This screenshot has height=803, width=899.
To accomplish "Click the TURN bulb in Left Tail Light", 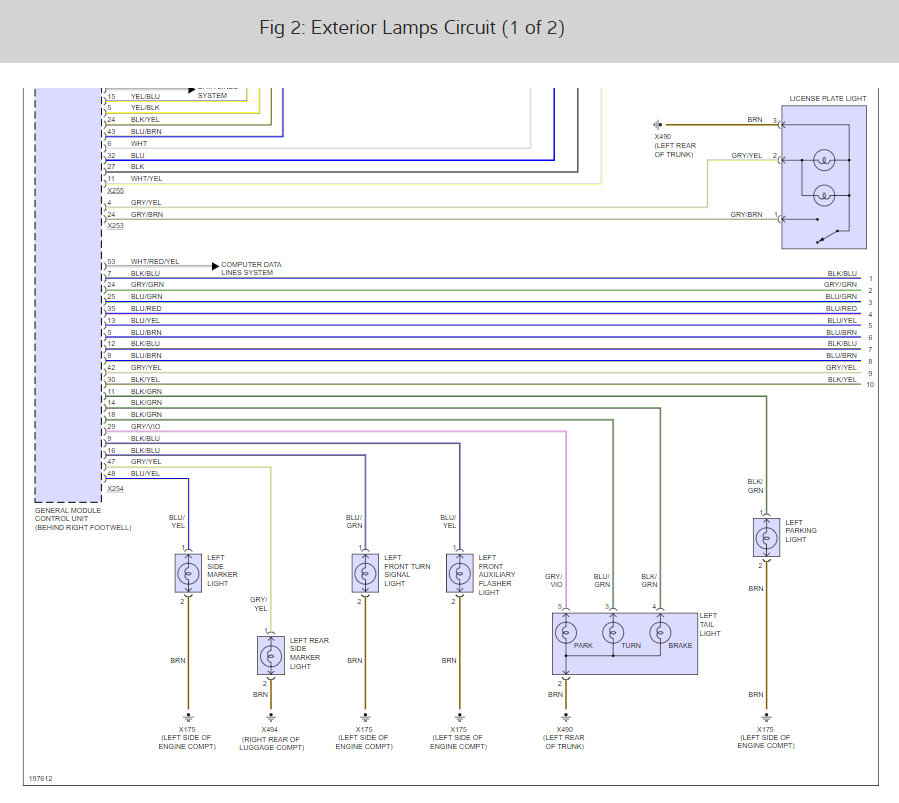I will pyautogui.click(x=613, y=634).
